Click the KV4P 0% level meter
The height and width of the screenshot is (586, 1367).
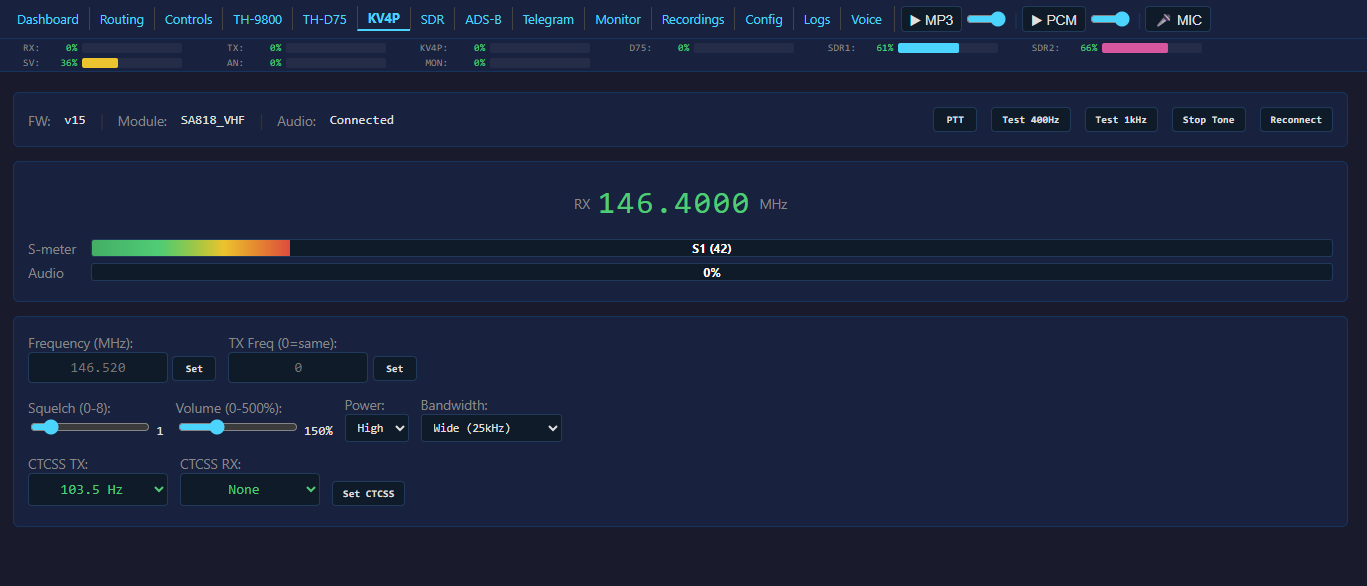540,48
